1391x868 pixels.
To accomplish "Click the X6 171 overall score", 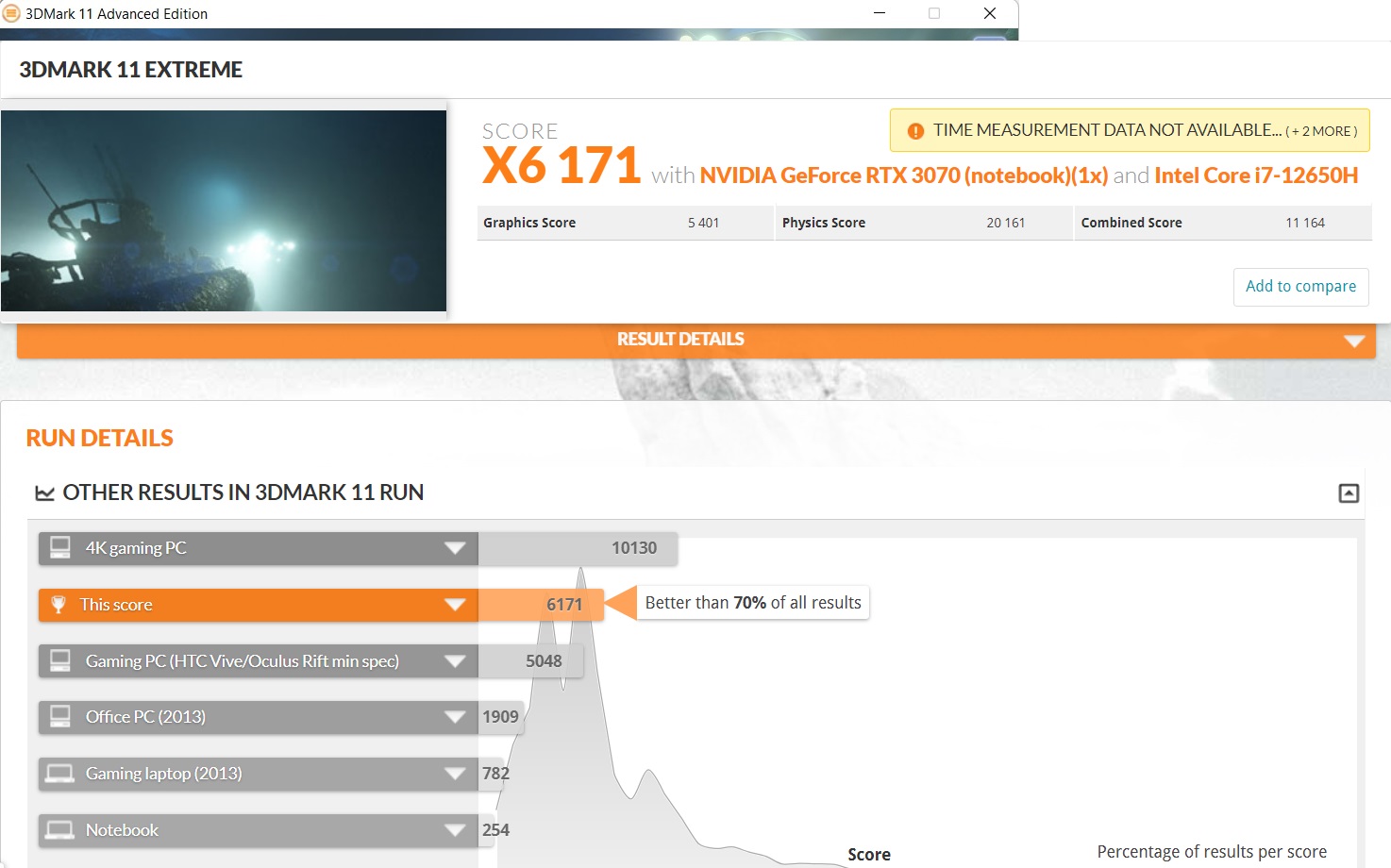I will 561,166.
